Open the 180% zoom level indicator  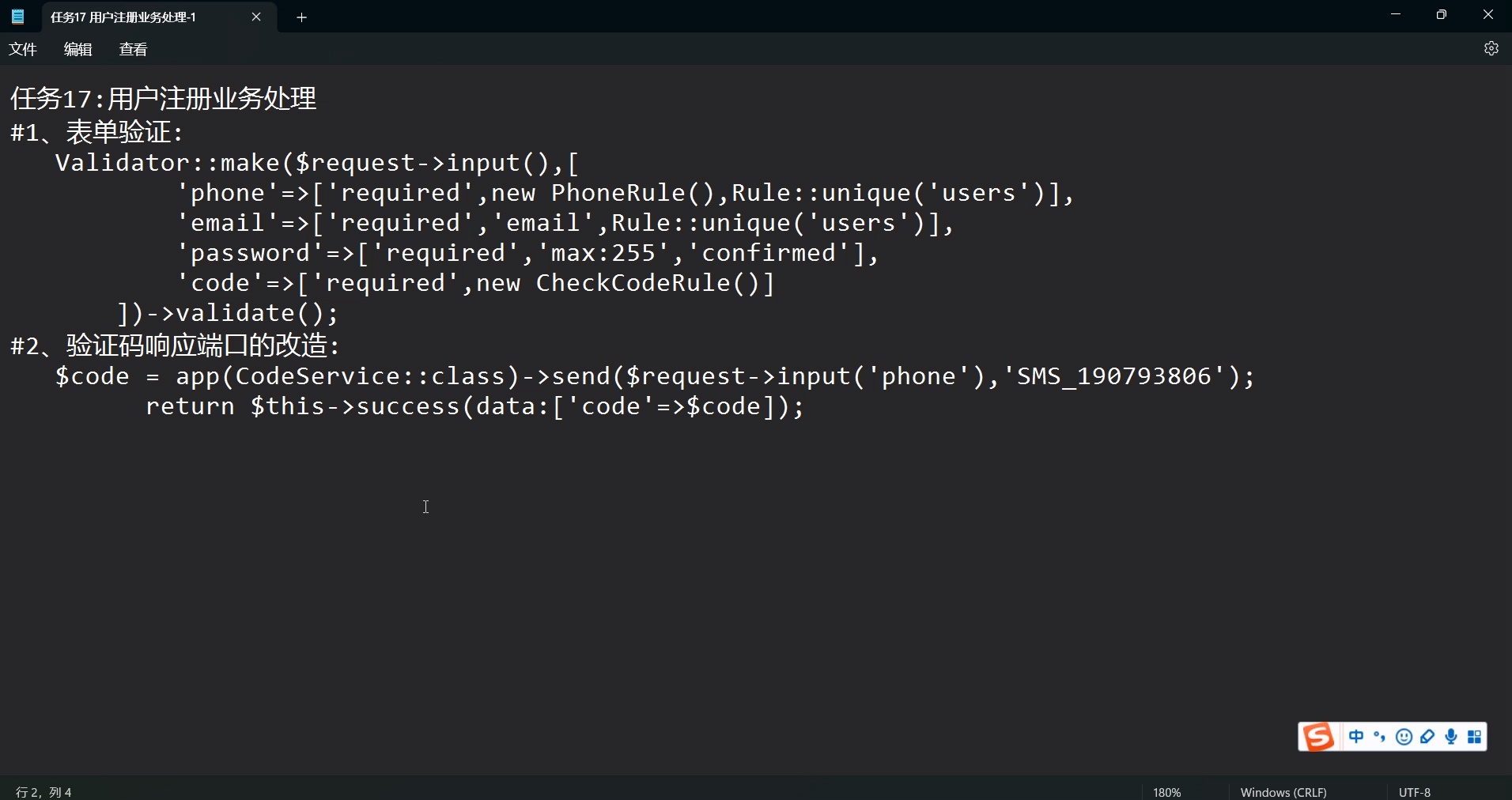(1167, 792)
